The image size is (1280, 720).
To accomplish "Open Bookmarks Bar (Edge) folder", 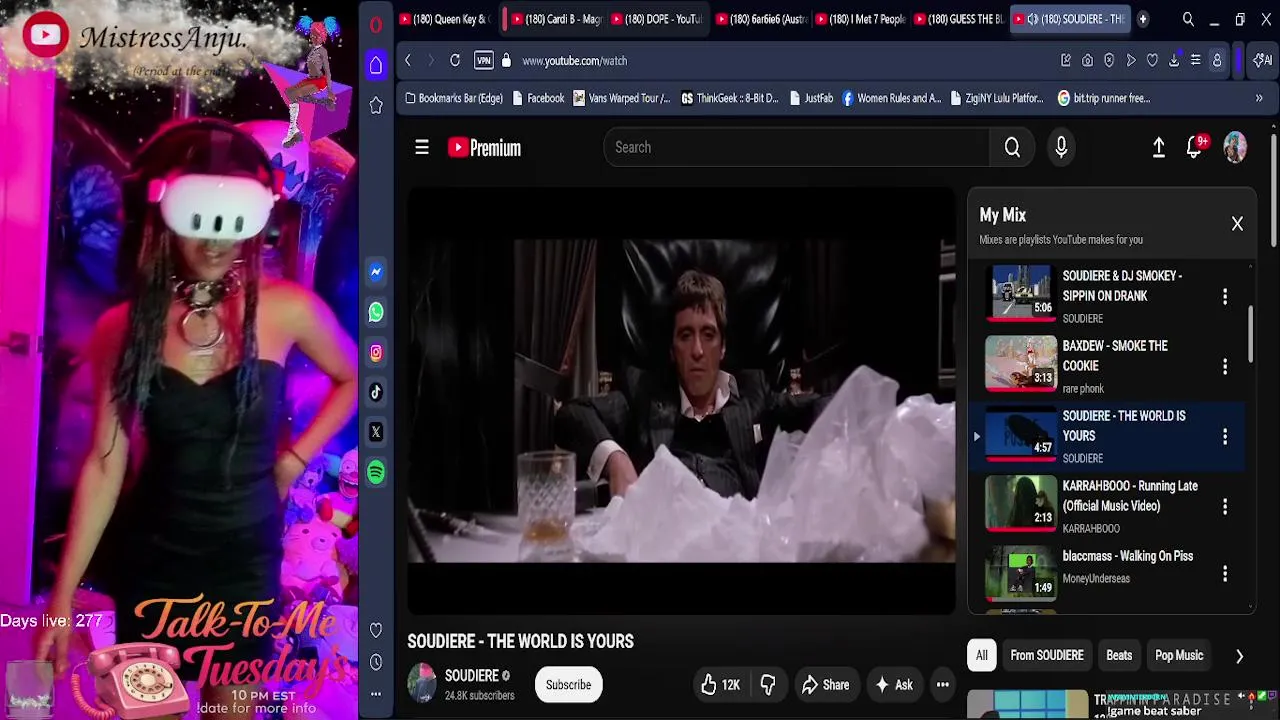I will point(453,98).
